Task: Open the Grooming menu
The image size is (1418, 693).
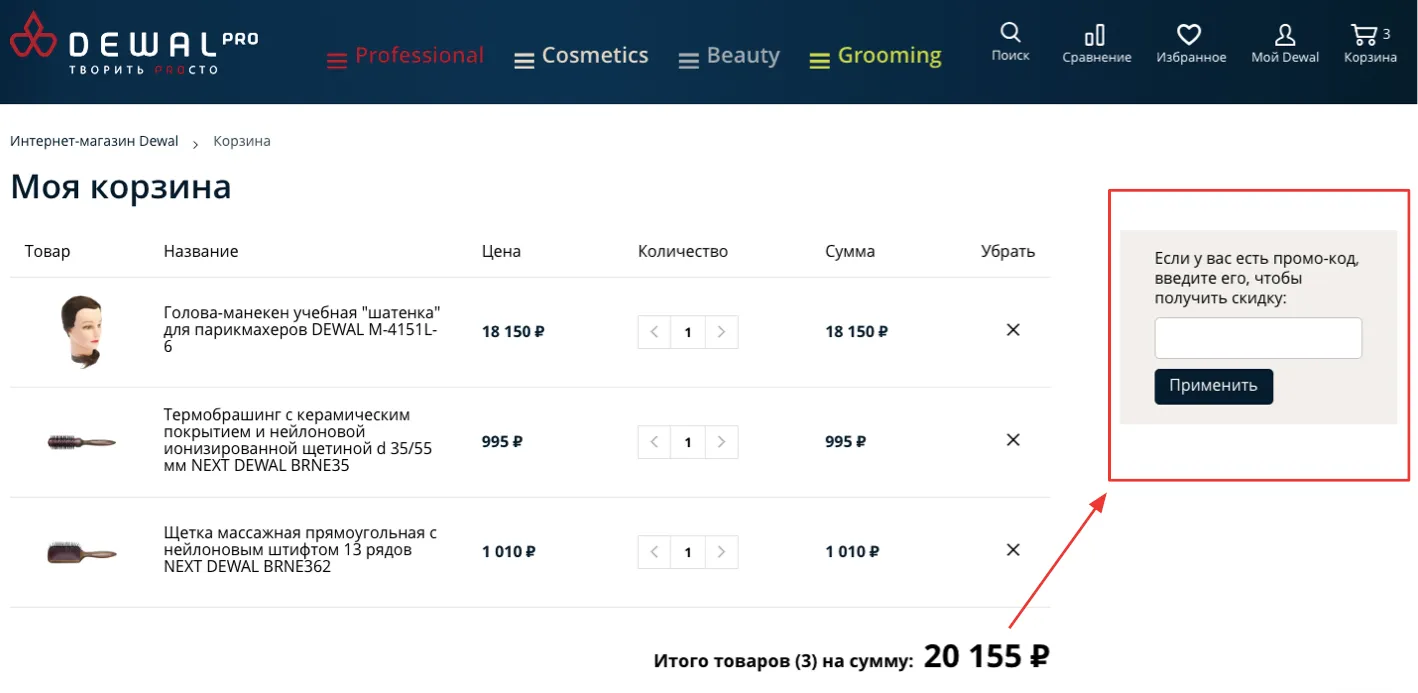Action: tap(876, 56)
